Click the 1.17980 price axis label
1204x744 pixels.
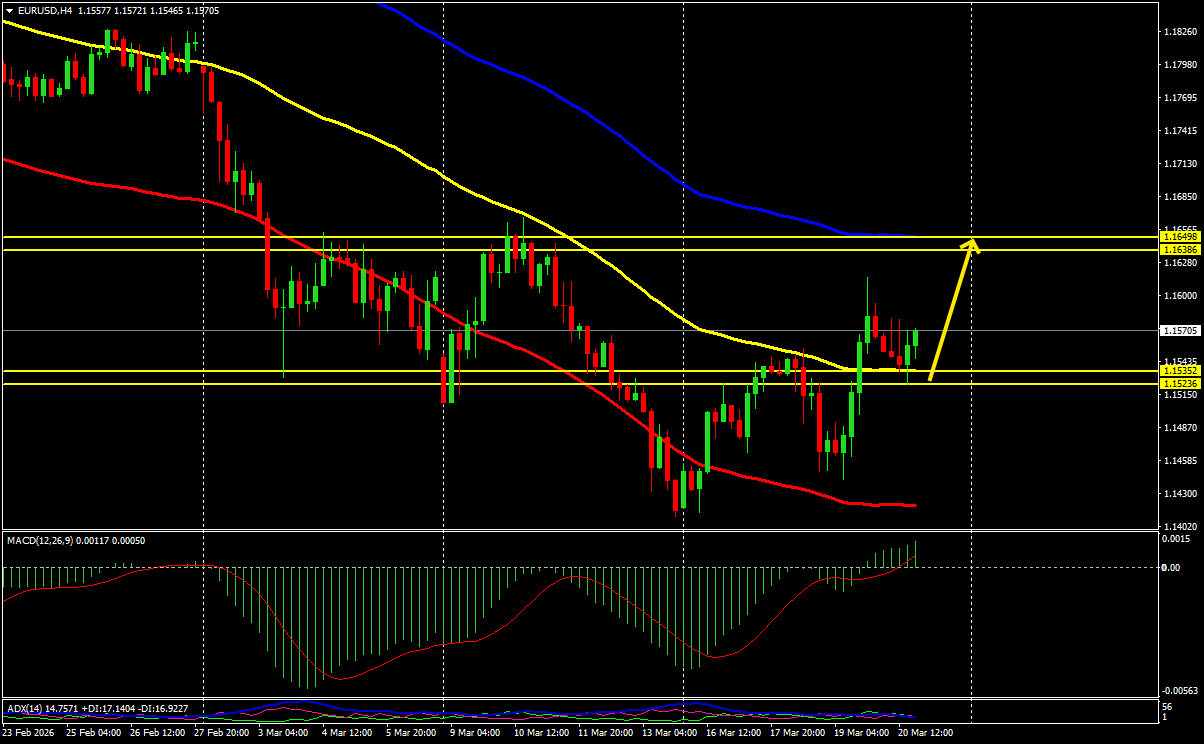(1181, 65)
